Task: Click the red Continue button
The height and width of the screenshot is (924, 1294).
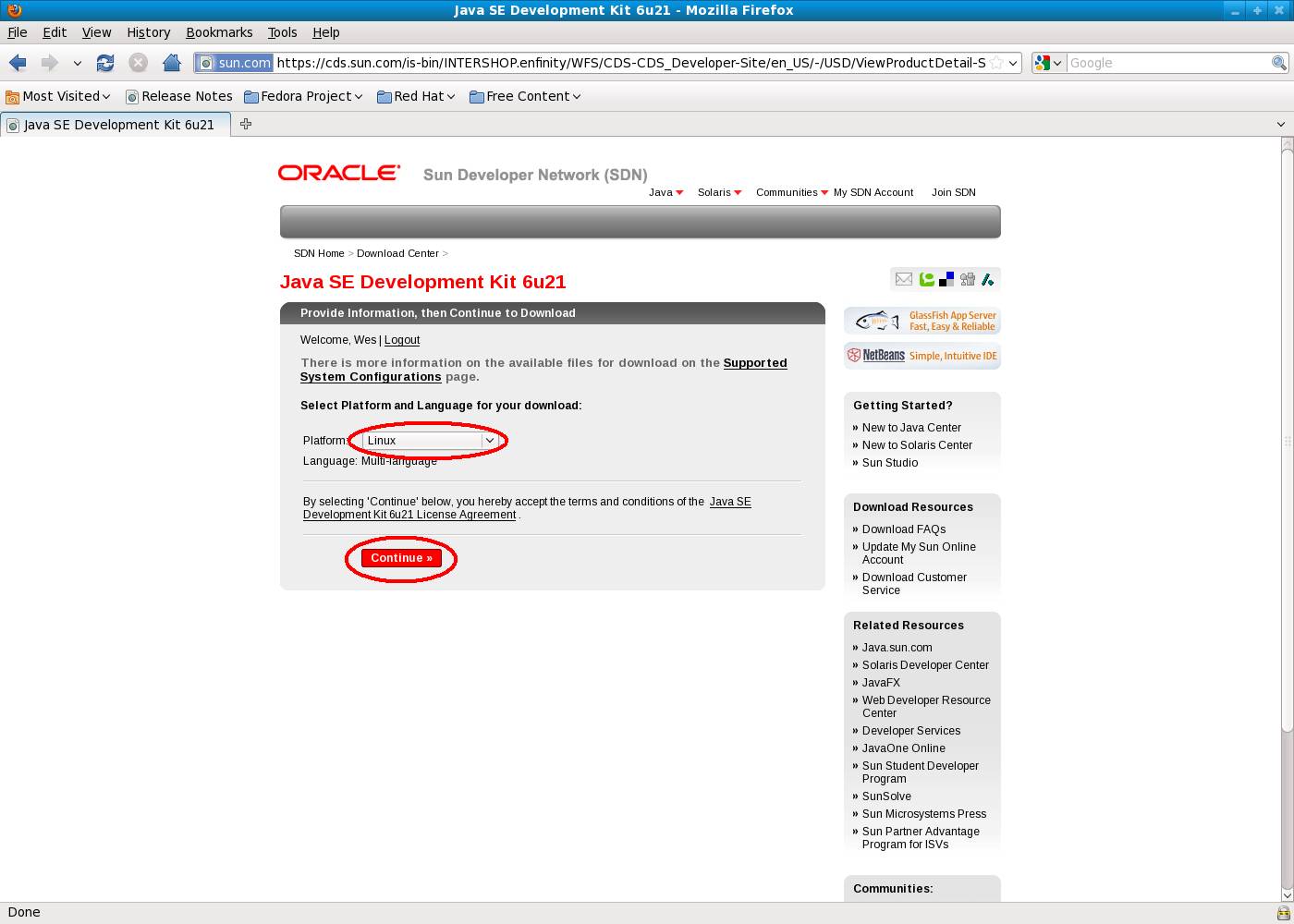Action: (x=401, y=558)
